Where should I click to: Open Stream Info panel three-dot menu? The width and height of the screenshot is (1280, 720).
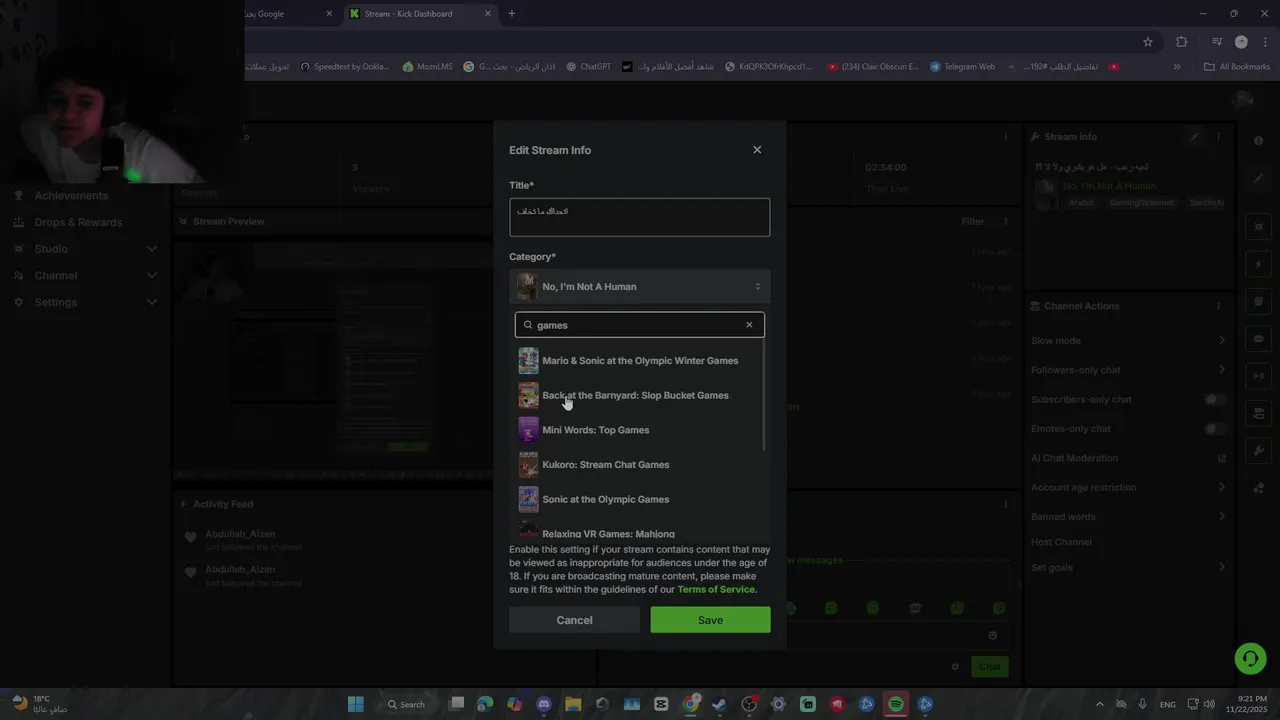pos(1218,137)
